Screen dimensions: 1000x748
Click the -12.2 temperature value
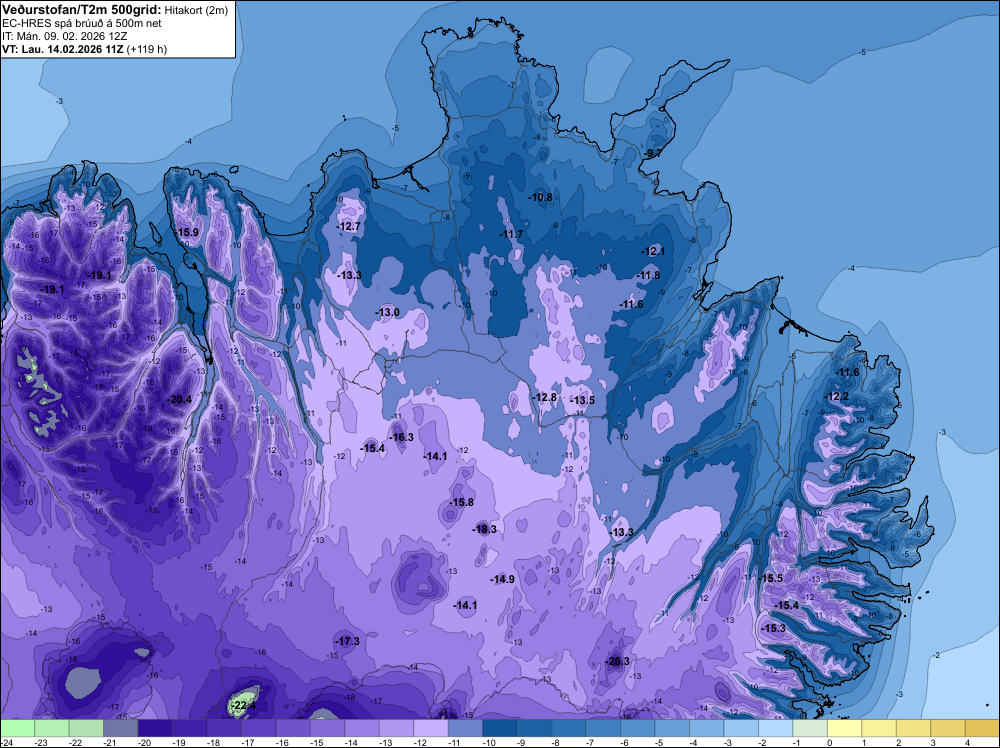coord(837,397)
